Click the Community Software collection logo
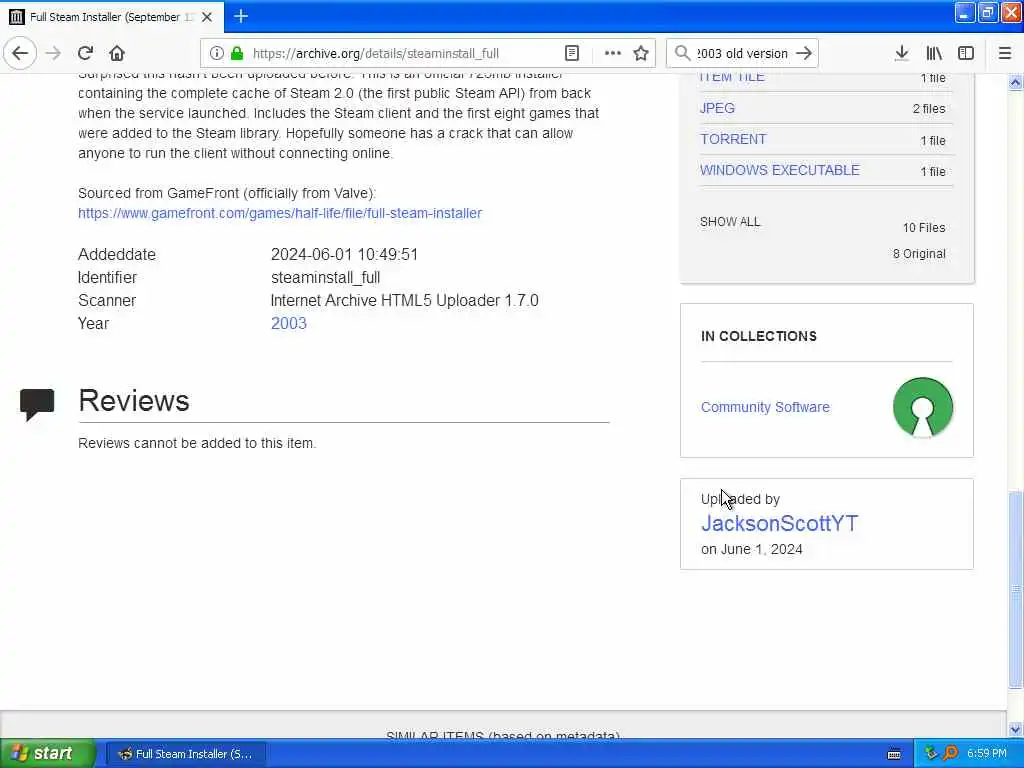 click(923, 407)
